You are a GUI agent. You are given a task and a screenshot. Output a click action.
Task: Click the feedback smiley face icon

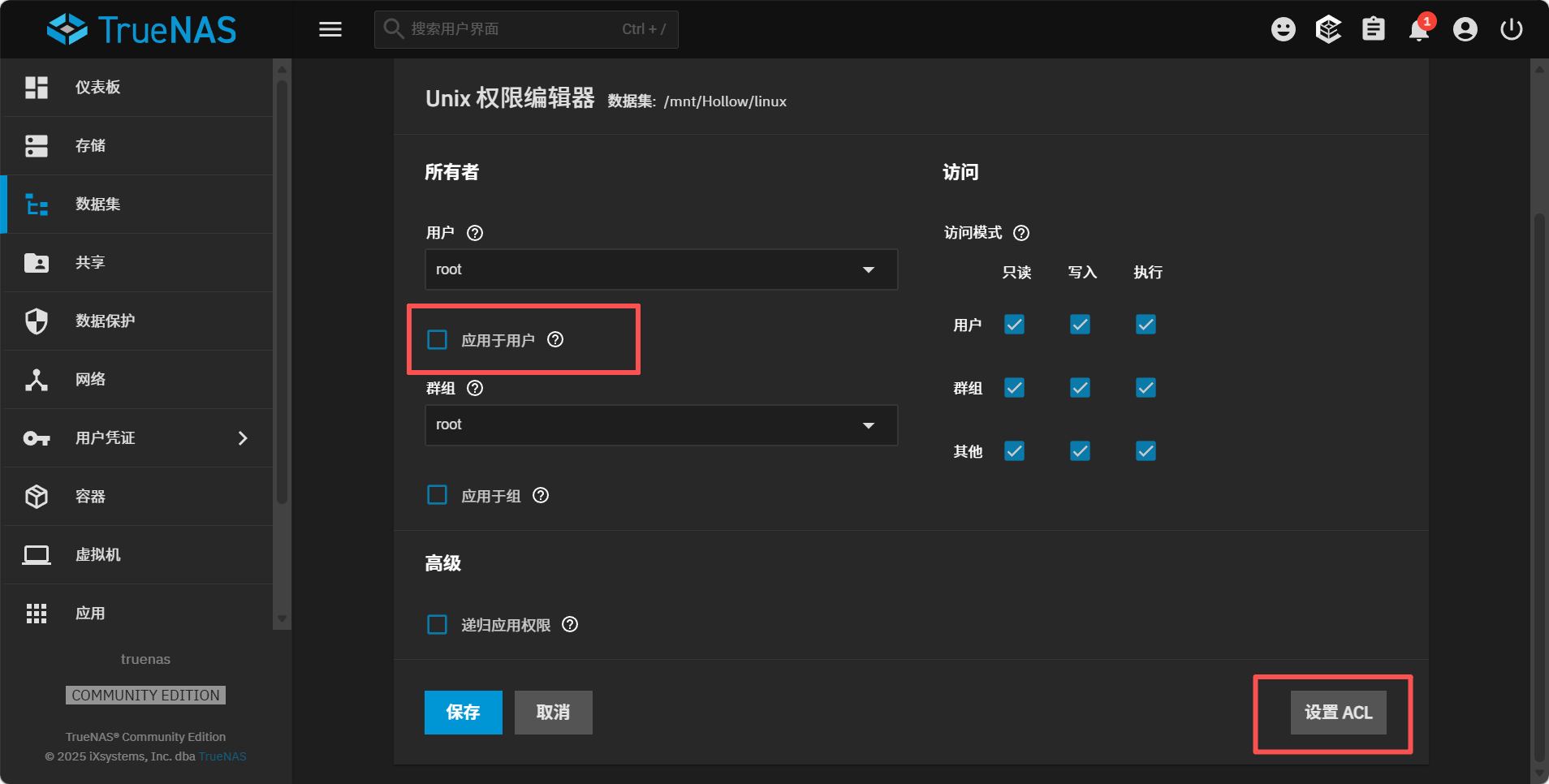(x=1283, y=30)
